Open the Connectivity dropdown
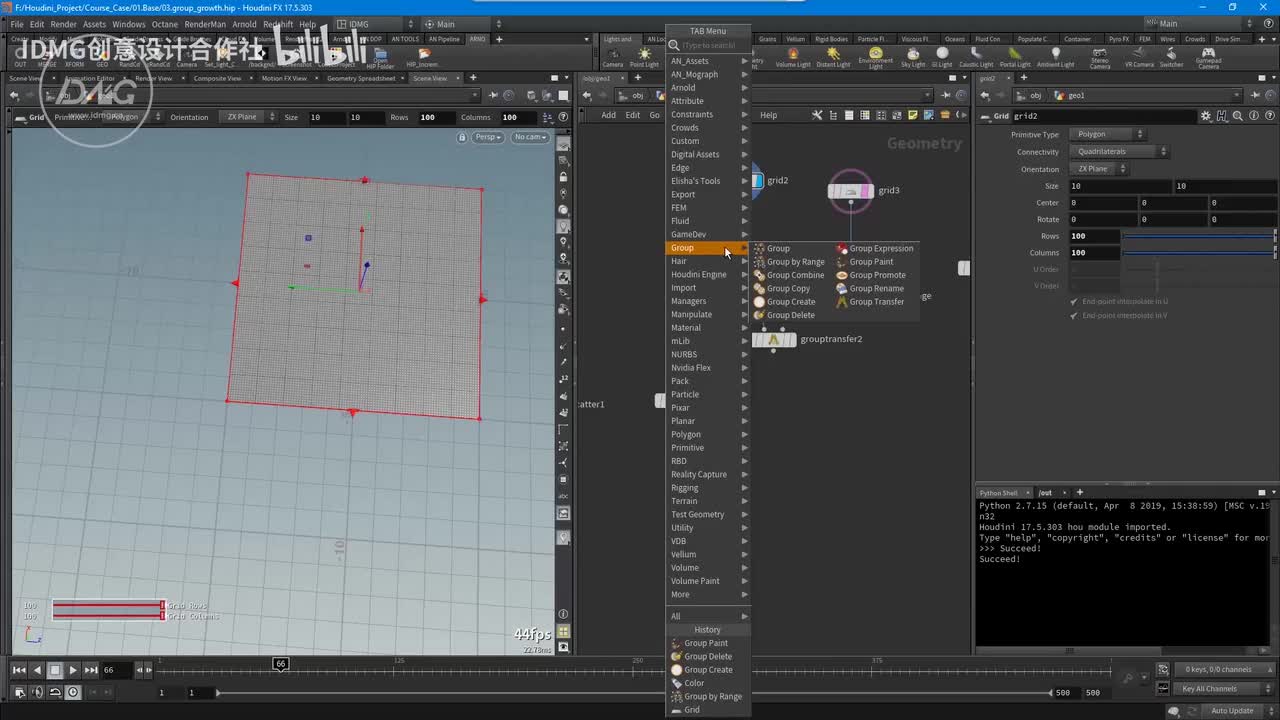The image size is (1280, 720). pos(1120,152)
